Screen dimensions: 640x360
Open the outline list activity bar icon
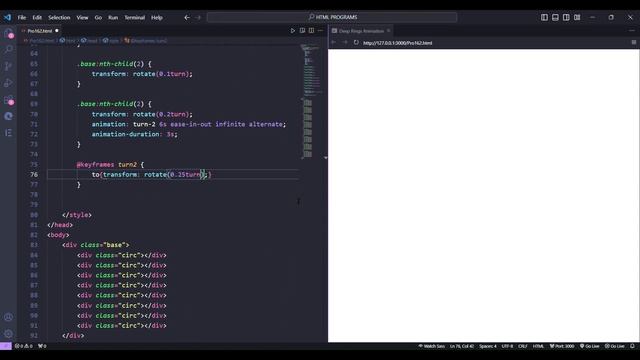coord(8,133)
